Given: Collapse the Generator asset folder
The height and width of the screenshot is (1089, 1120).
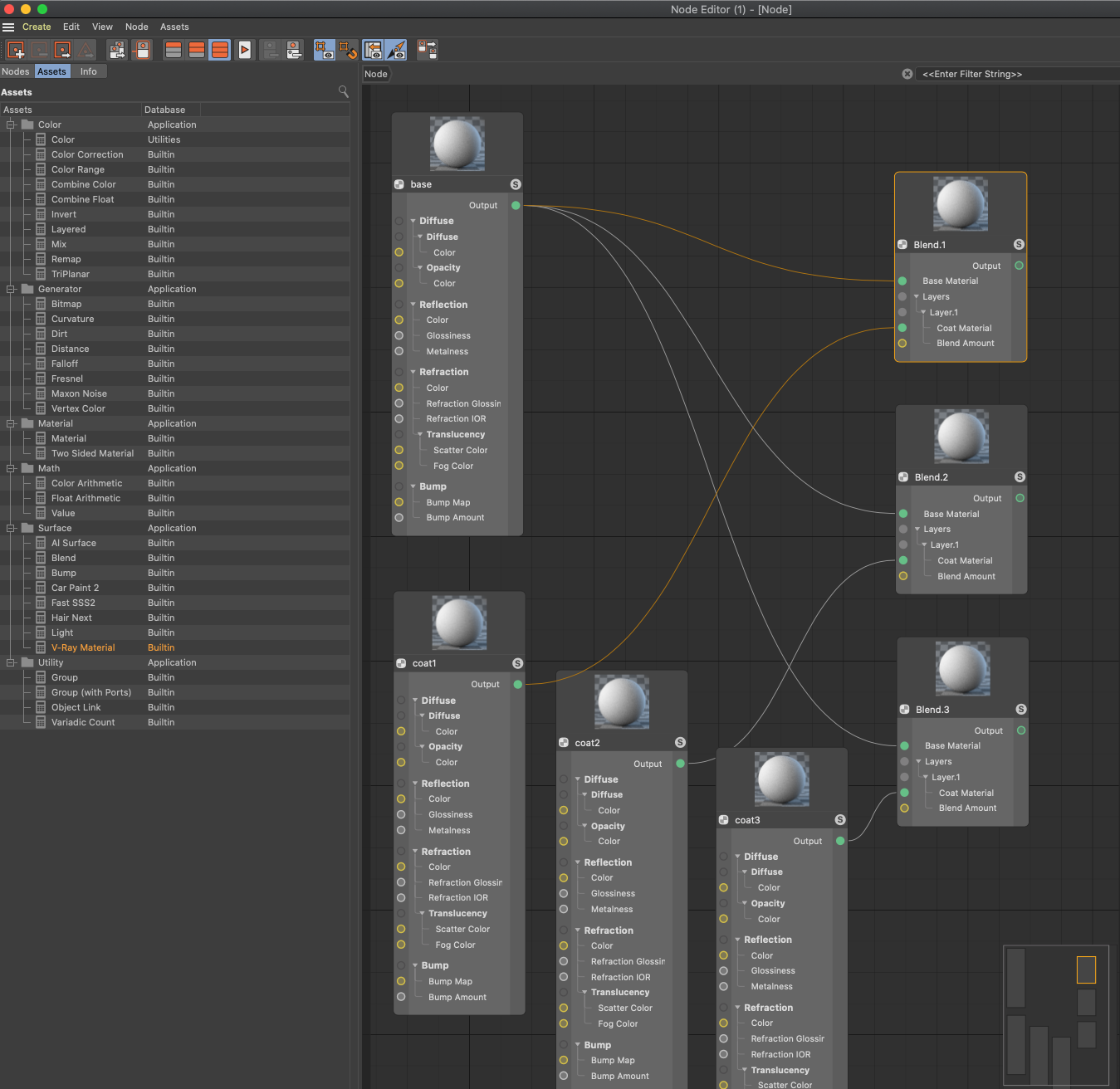Looking at the screenshot, I should point(11,289).
